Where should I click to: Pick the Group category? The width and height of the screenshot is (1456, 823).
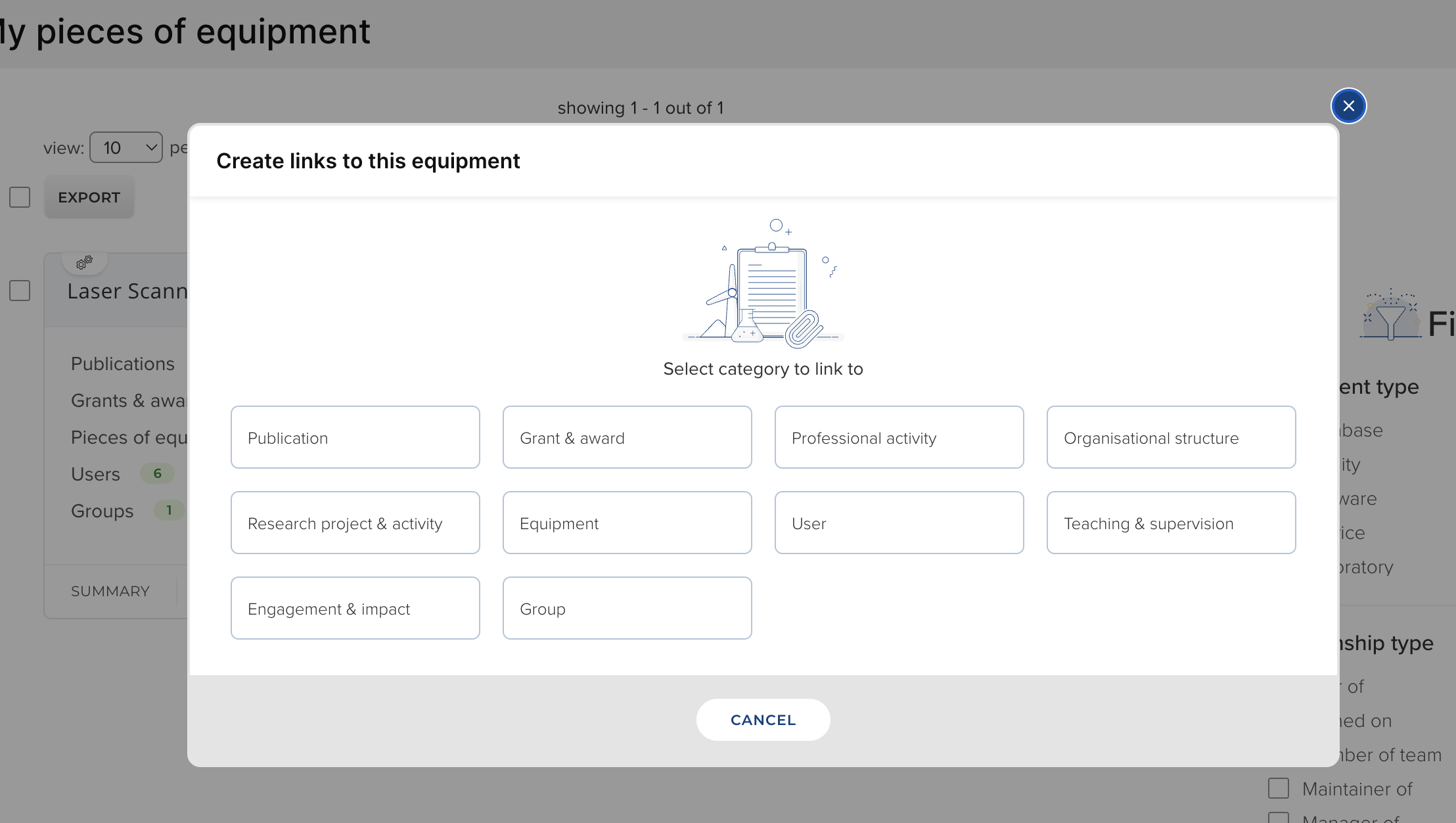627,608
